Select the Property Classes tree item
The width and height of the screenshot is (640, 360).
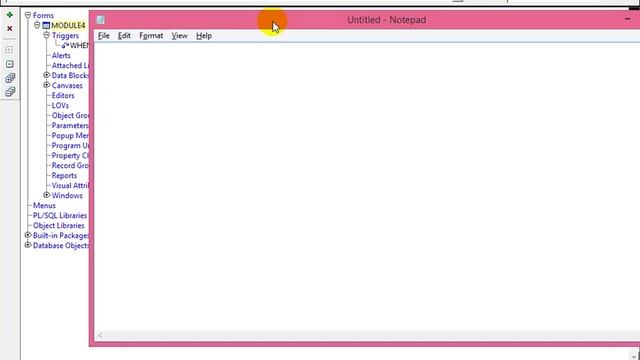tap(70, 156)
